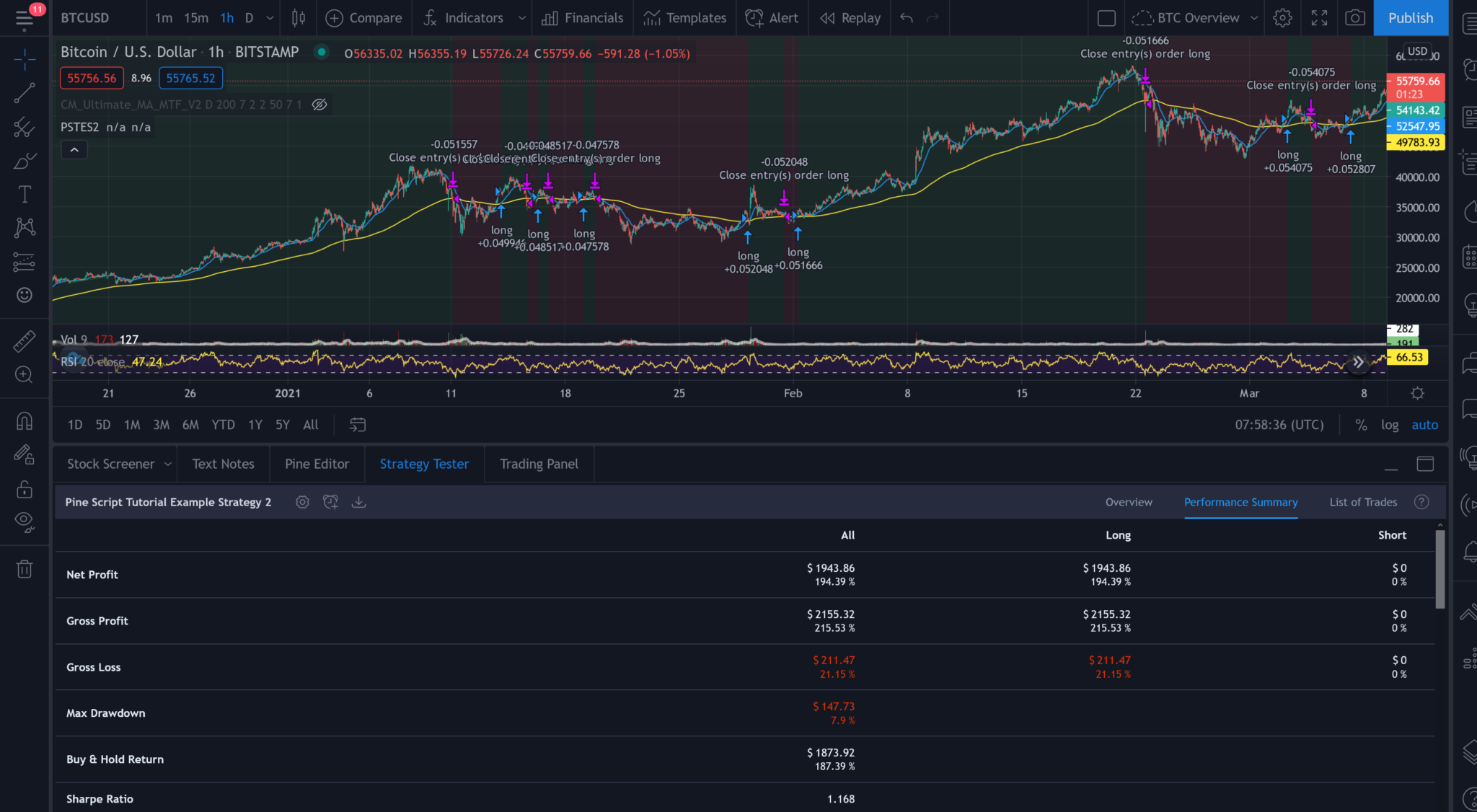
Task: Take a chart snapshot with camera icon
Action: click(x=1355, y=18)
